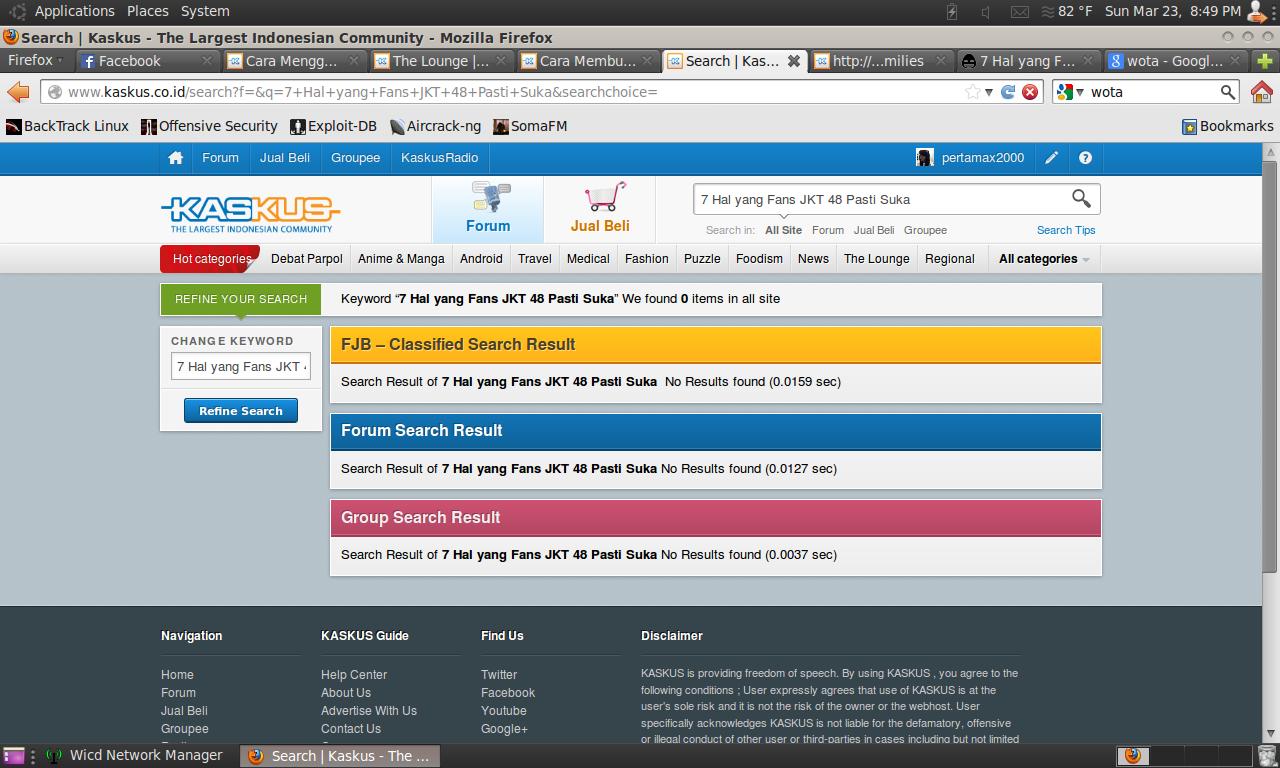Open URL history dropdown arrow
Screen dimensions: 1280x768
coord(989,92)
